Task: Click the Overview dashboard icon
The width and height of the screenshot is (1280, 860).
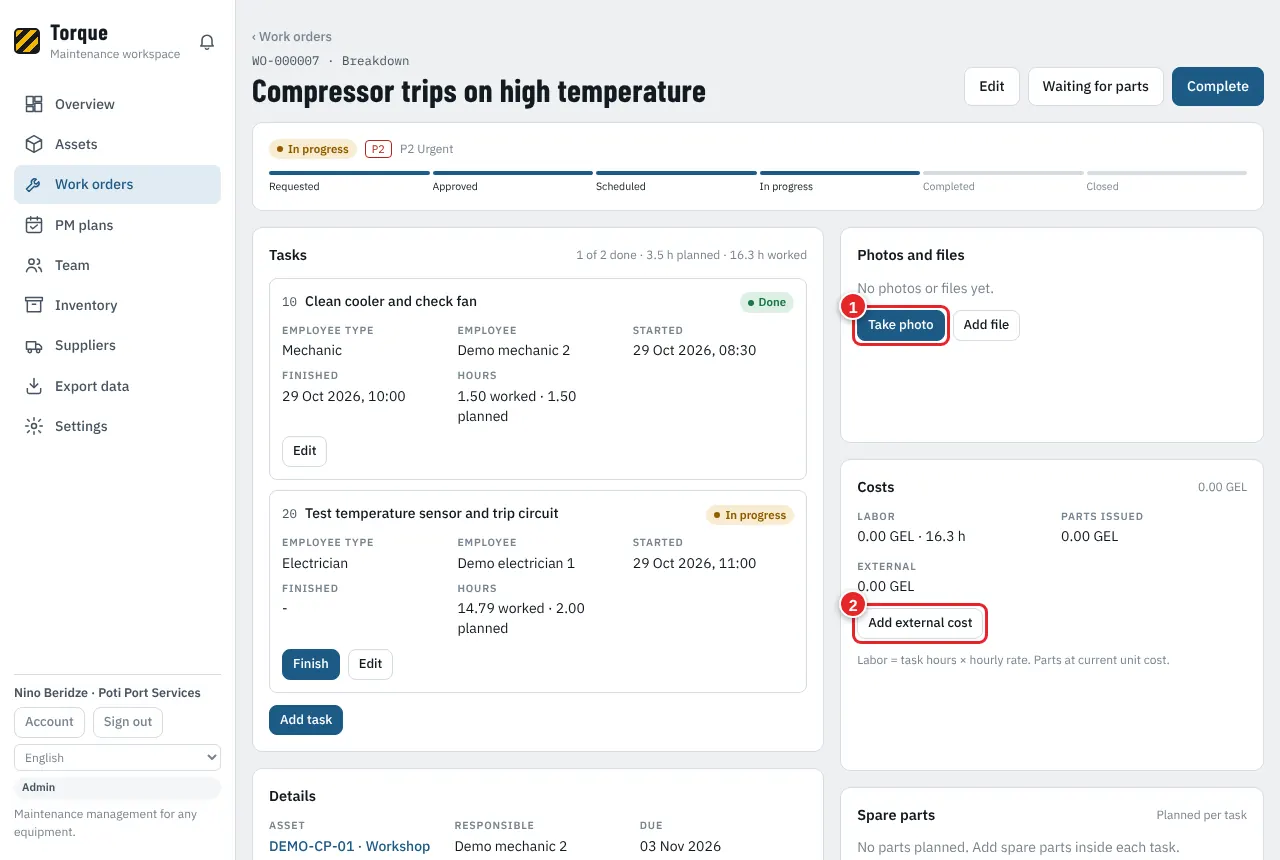Action: (x=34, y=104)
